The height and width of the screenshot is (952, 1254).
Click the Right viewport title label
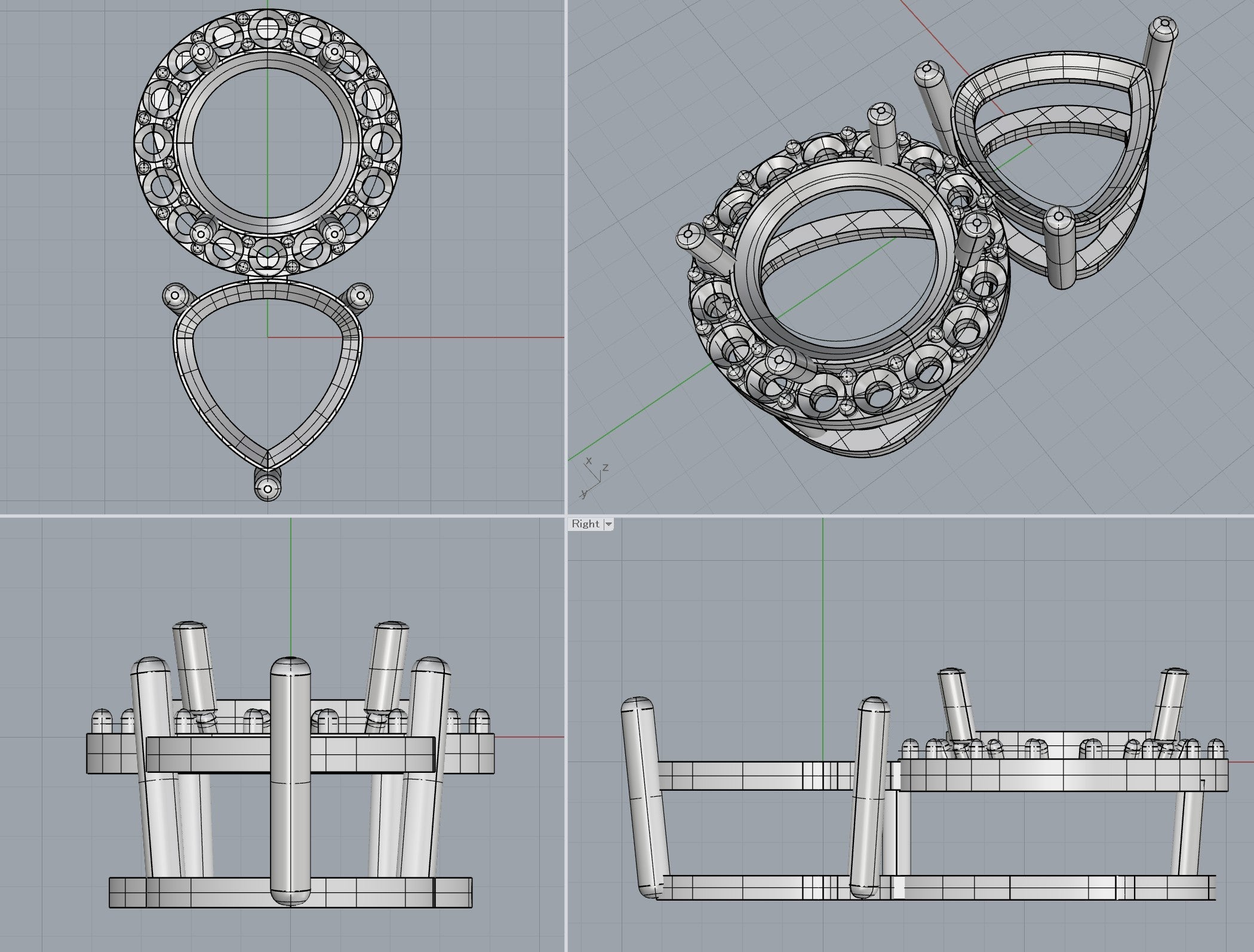(585, 524)
